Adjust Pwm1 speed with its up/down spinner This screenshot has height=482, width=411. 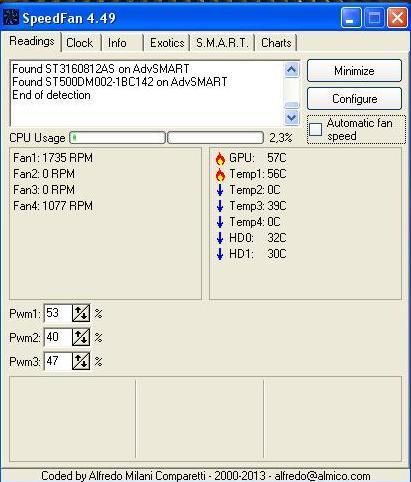coord(81,313)
